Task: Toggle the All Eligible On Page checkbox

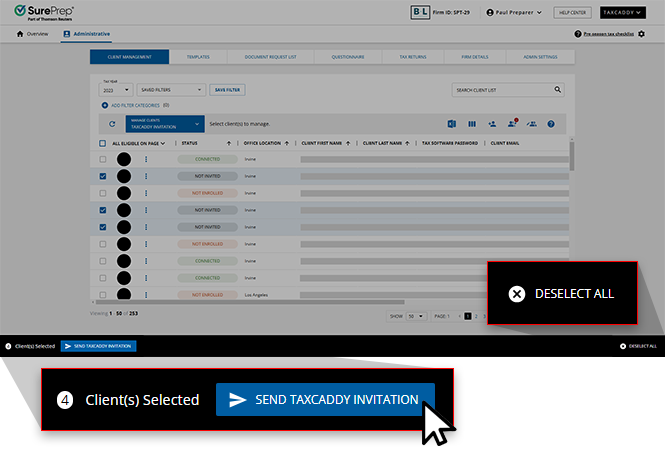Action: 102,143
